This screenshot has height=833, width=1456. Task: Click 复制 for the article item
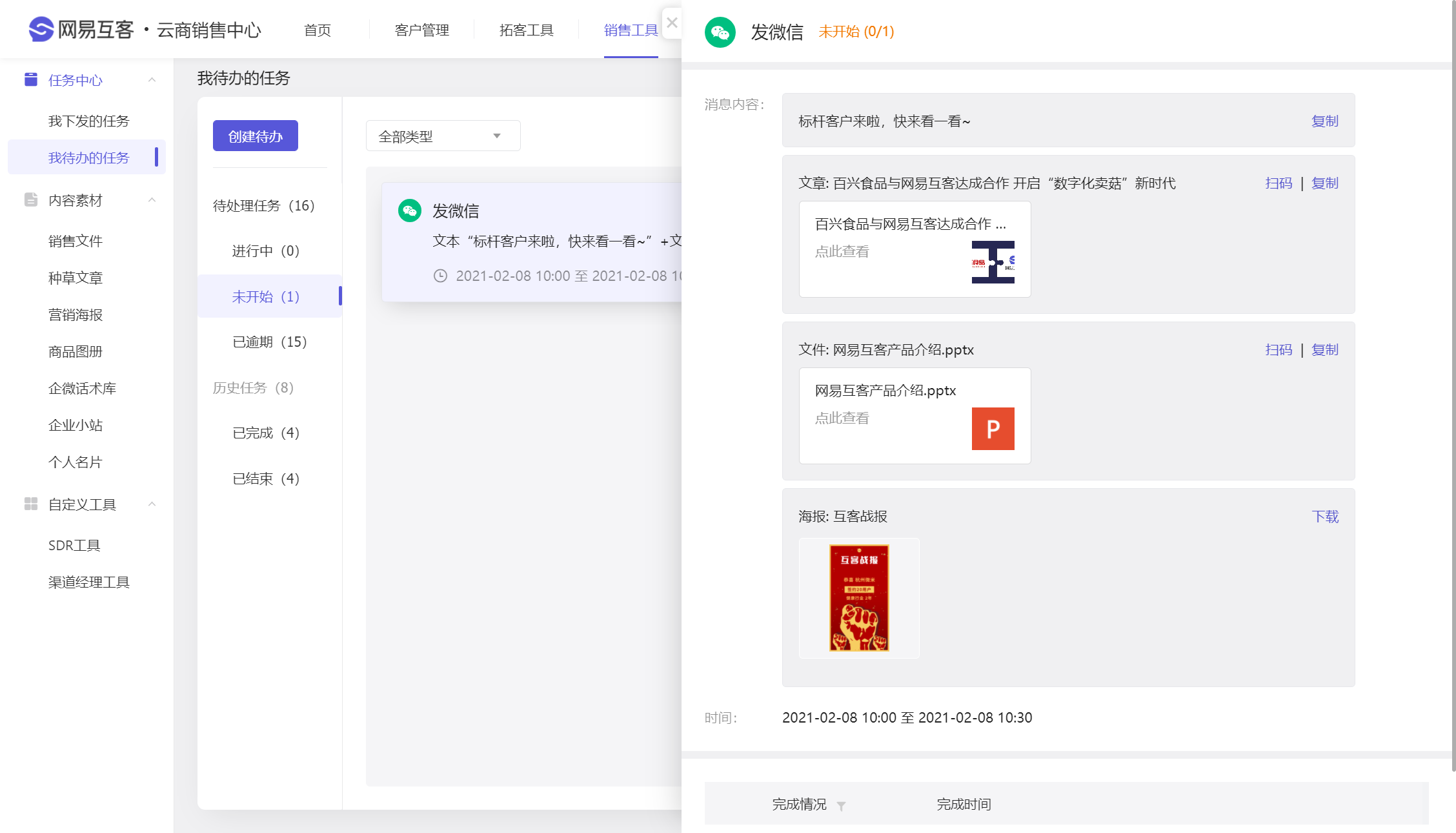point(1325,183)
